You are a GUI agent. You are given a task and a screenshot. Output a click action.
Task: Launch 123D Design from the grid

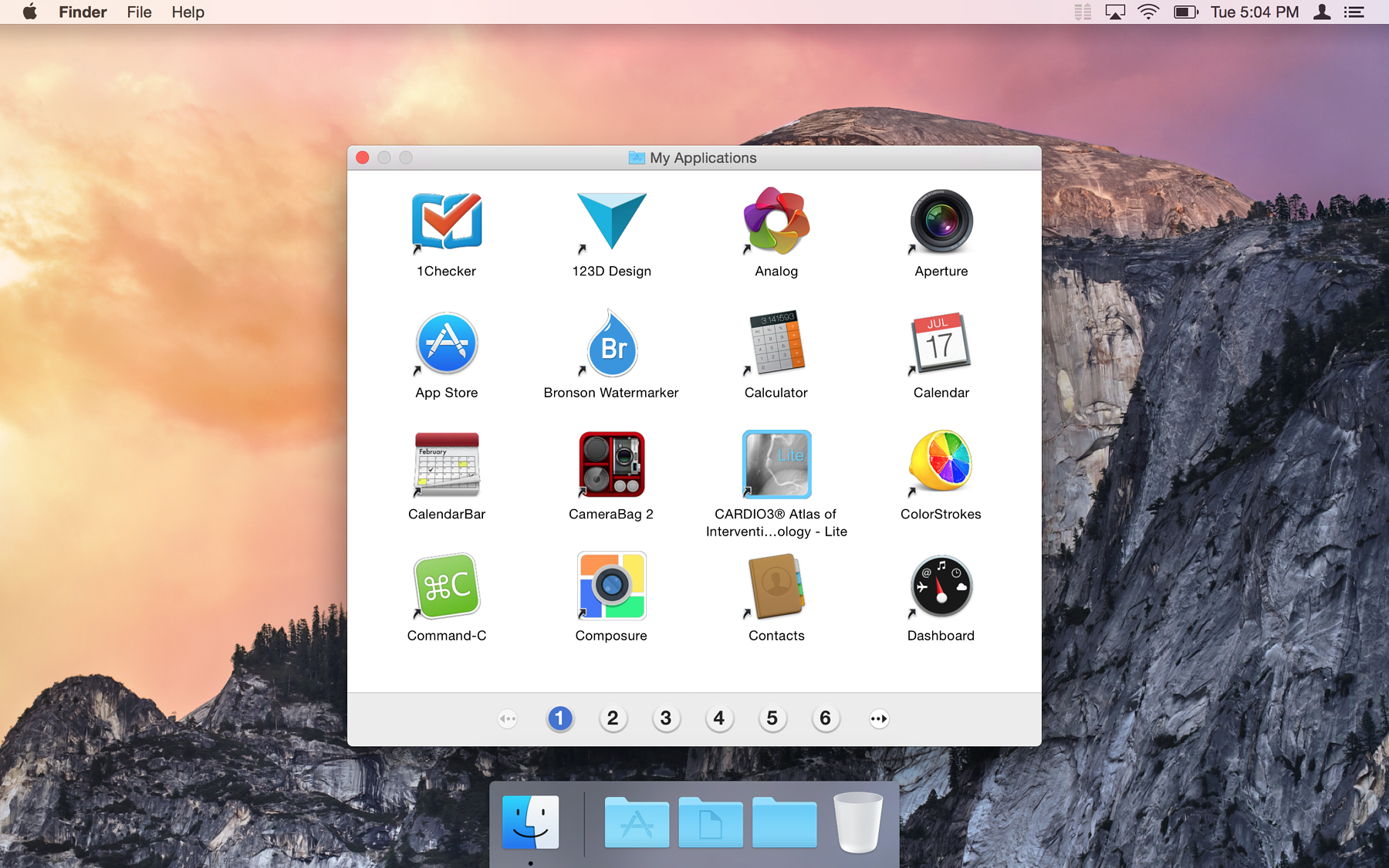pos(611,221)
